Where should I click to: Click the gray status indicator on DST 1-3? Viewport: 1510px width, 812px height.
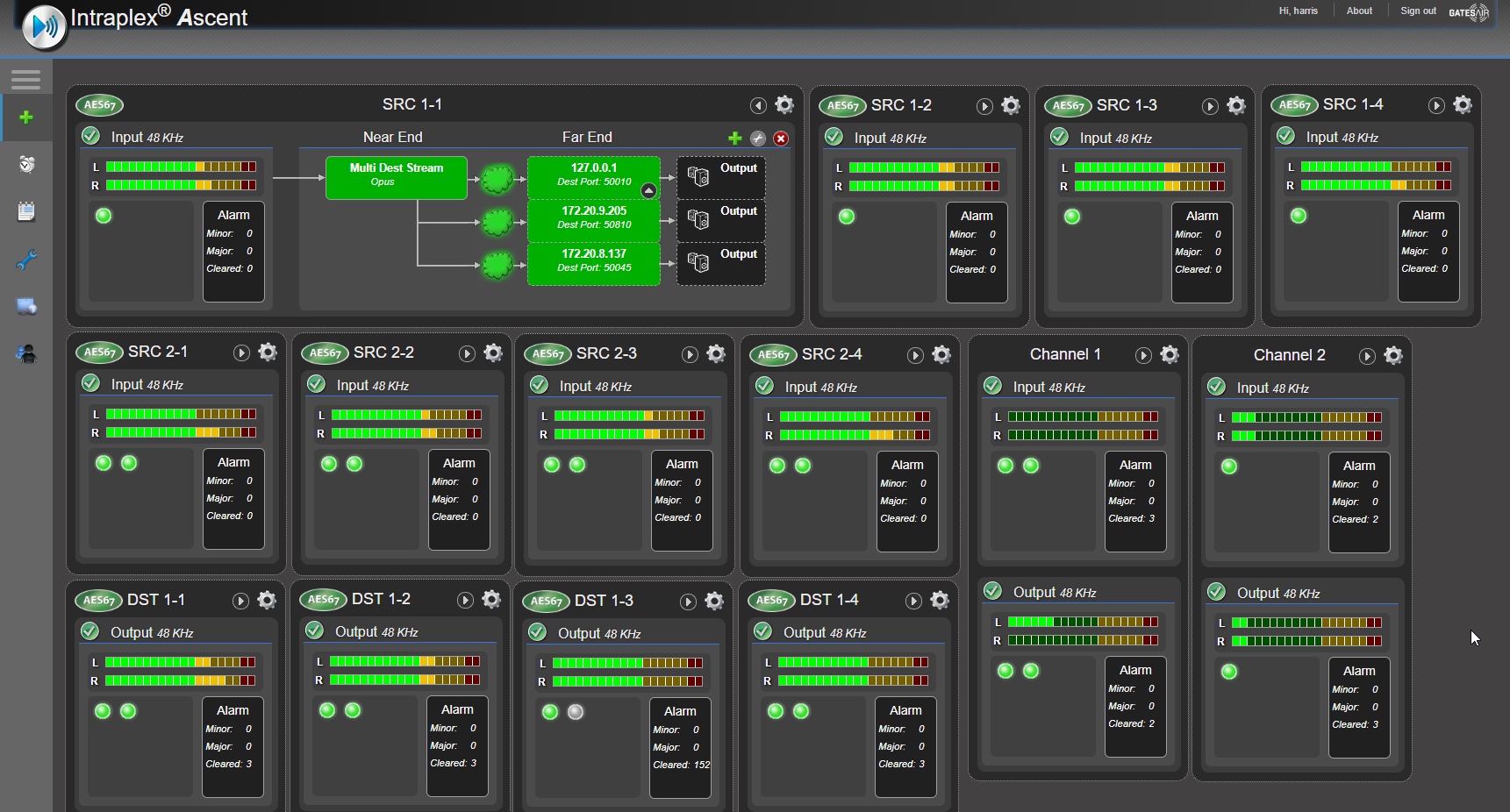coord(576,713)
